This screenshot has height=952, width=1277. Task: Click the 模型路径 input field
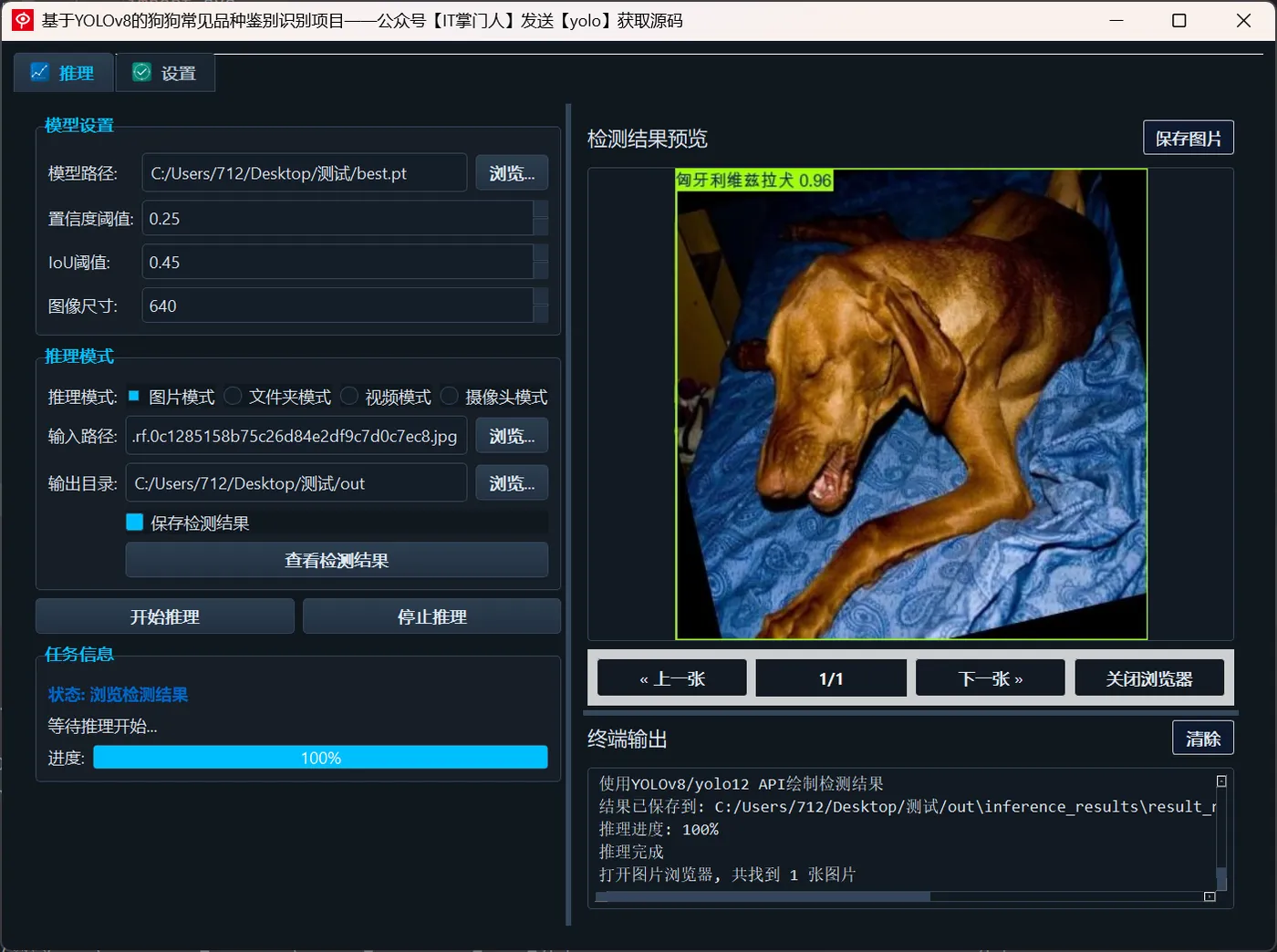304,173
